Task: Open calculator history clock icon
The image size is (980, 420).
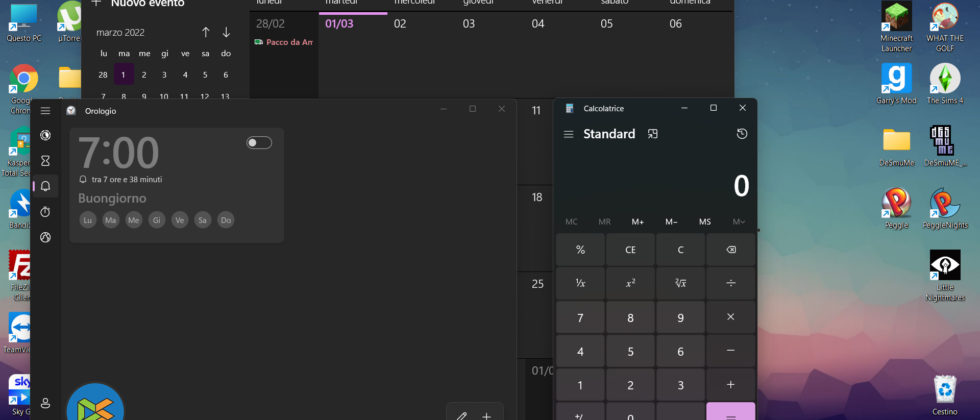Action: [x=741, y=134]
